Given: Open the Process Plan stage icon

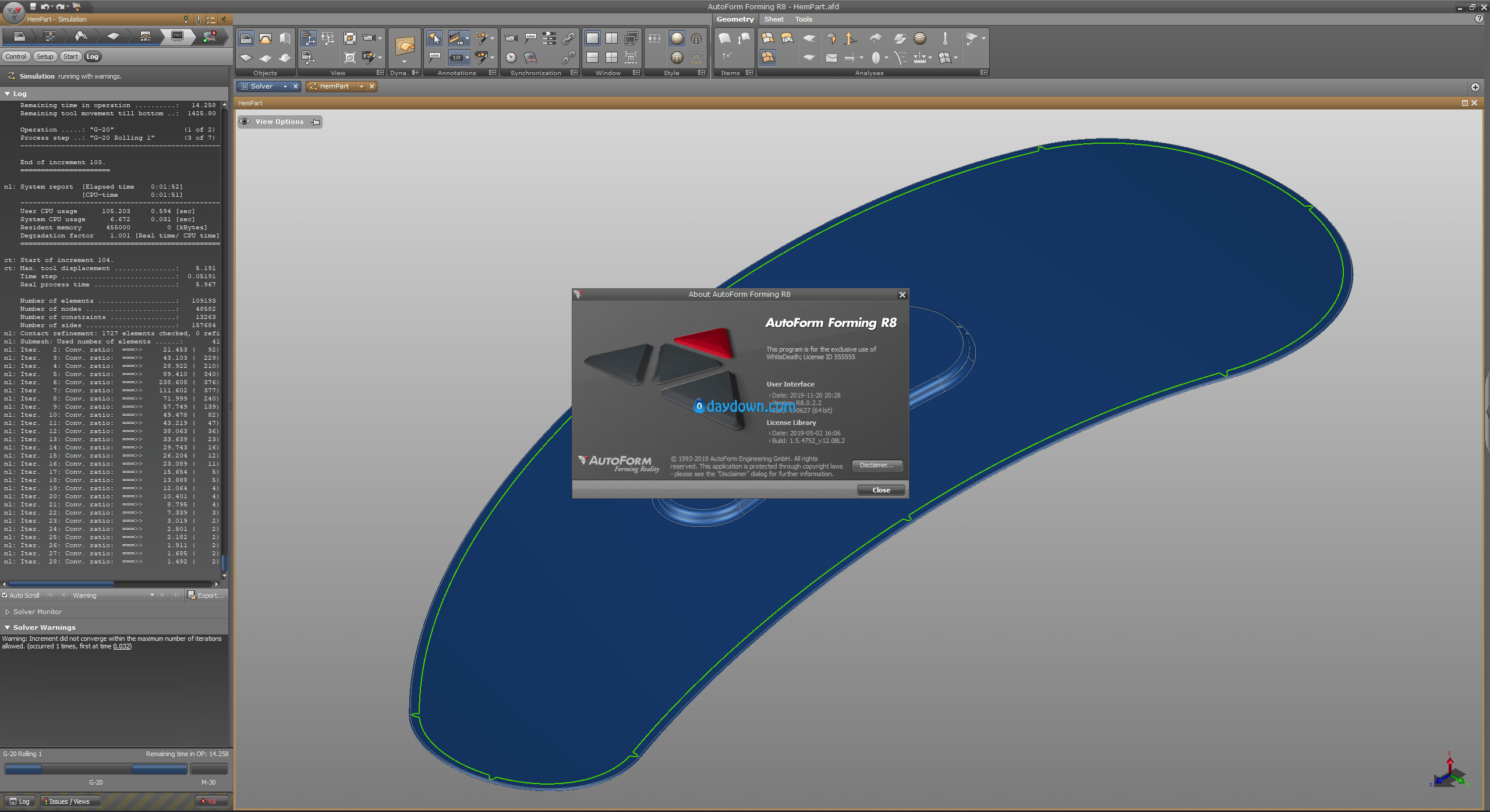Looking at the screenshot, I should coord(49,37).
